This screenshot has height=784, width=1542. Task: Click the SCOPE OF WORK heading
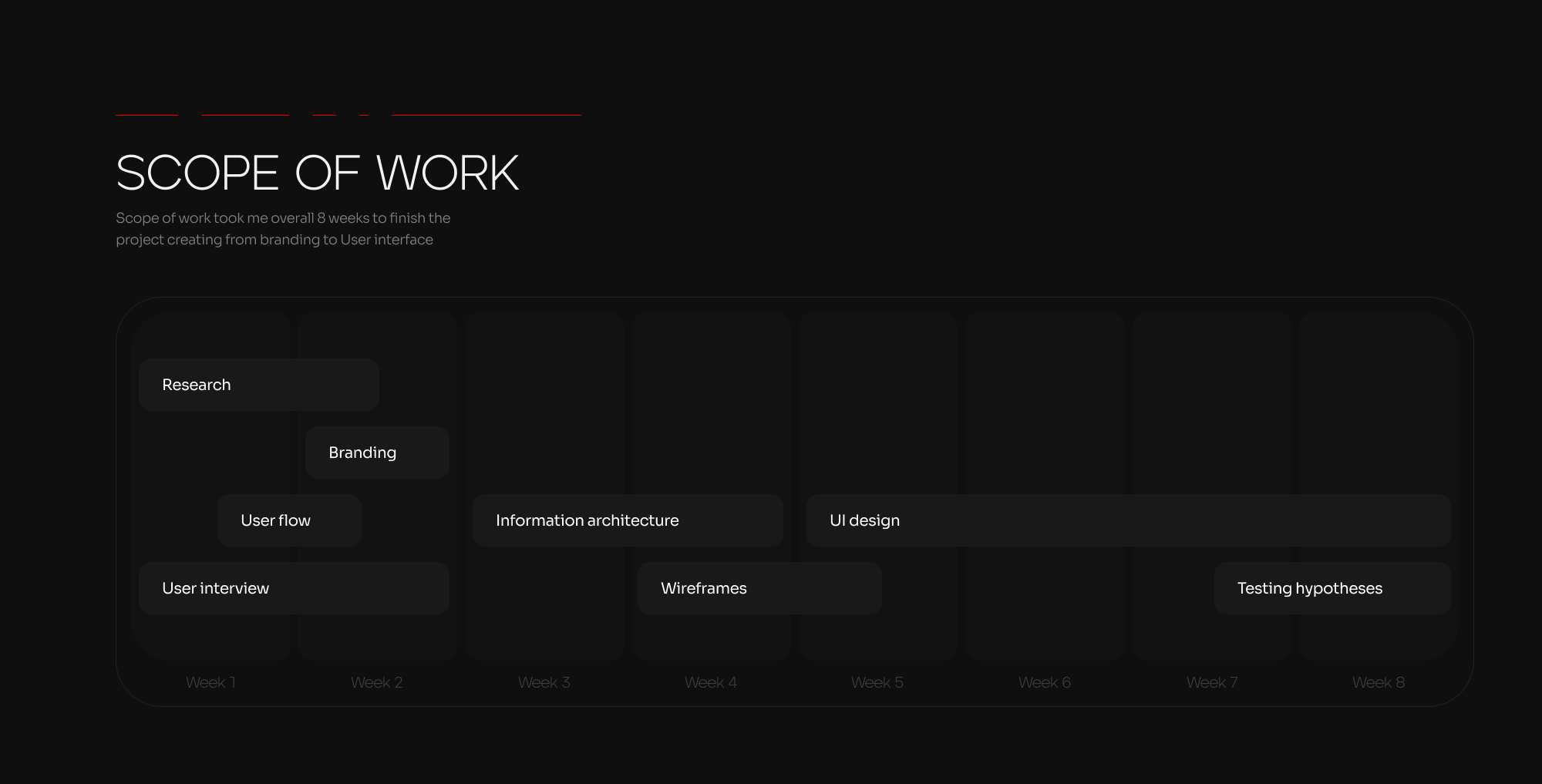click(x=317, y=173)
